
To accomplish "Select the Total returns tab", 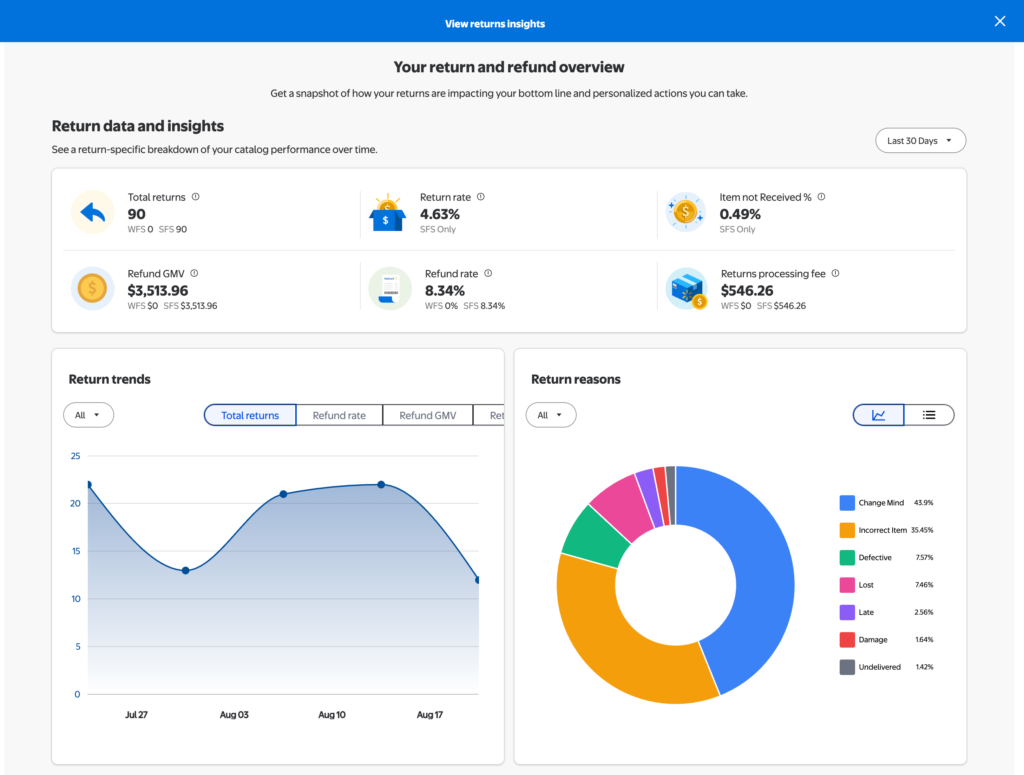I will click(x=249, y=415).
